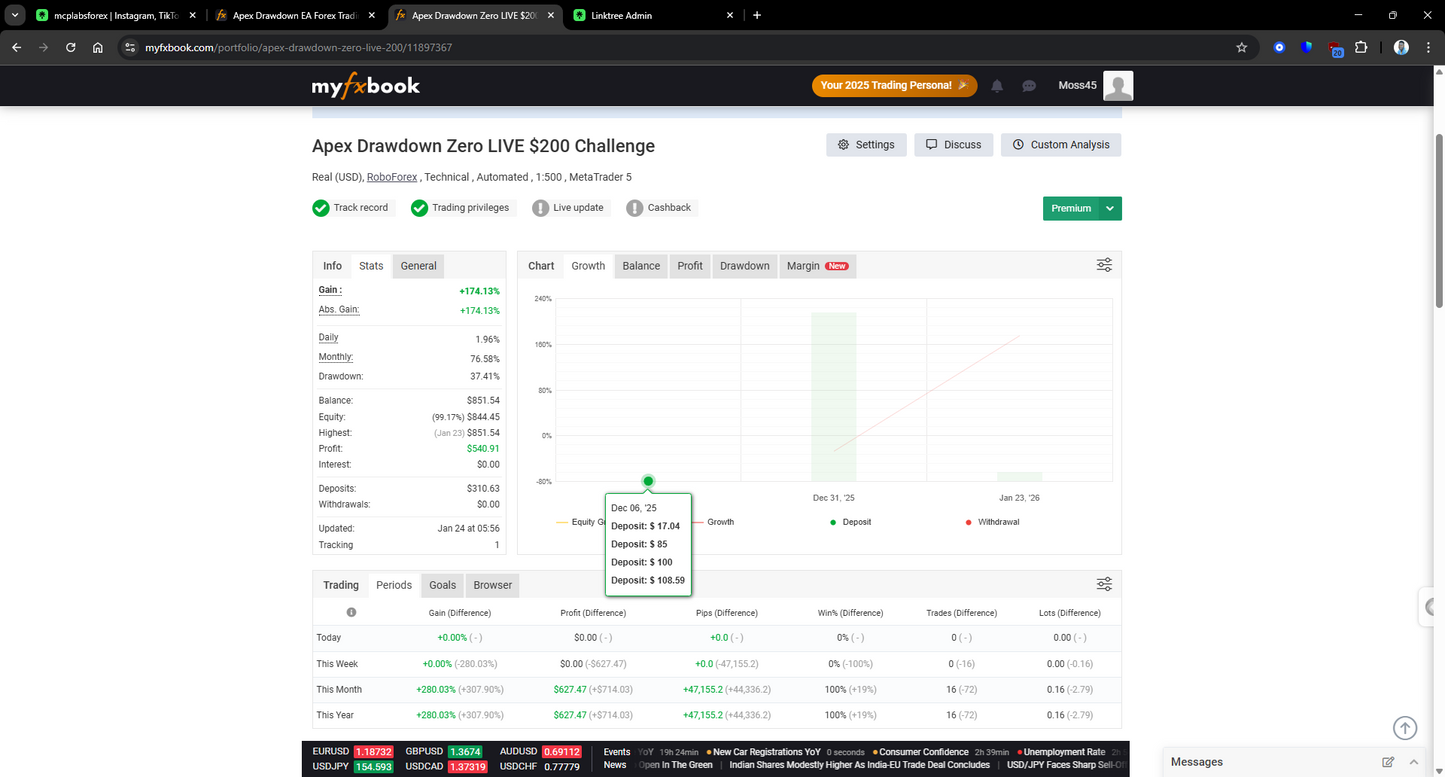Open the notifications bell icon
Screen dimensions: 1445x777
997,86
